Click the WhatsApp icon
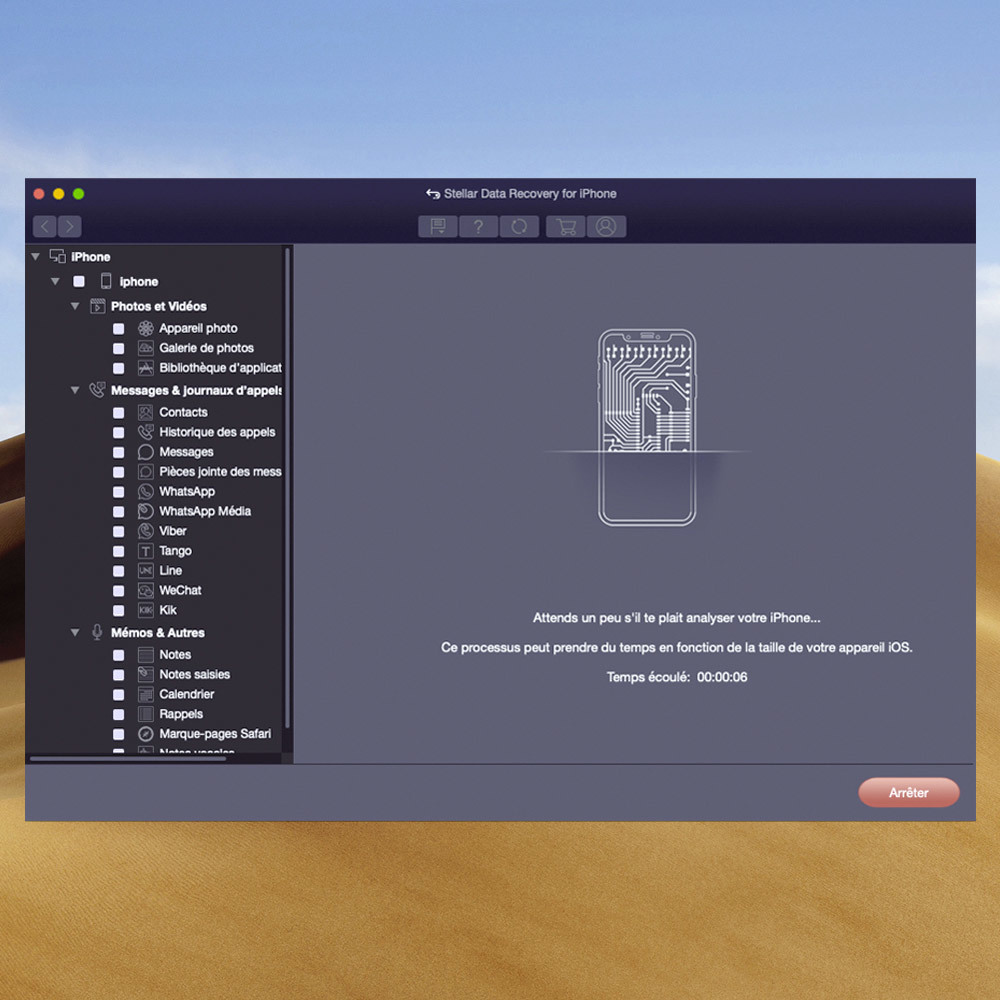Image resolution: width=1000 pixels, height=1000 pixels. pyautogui.click(x=146, y=492)
